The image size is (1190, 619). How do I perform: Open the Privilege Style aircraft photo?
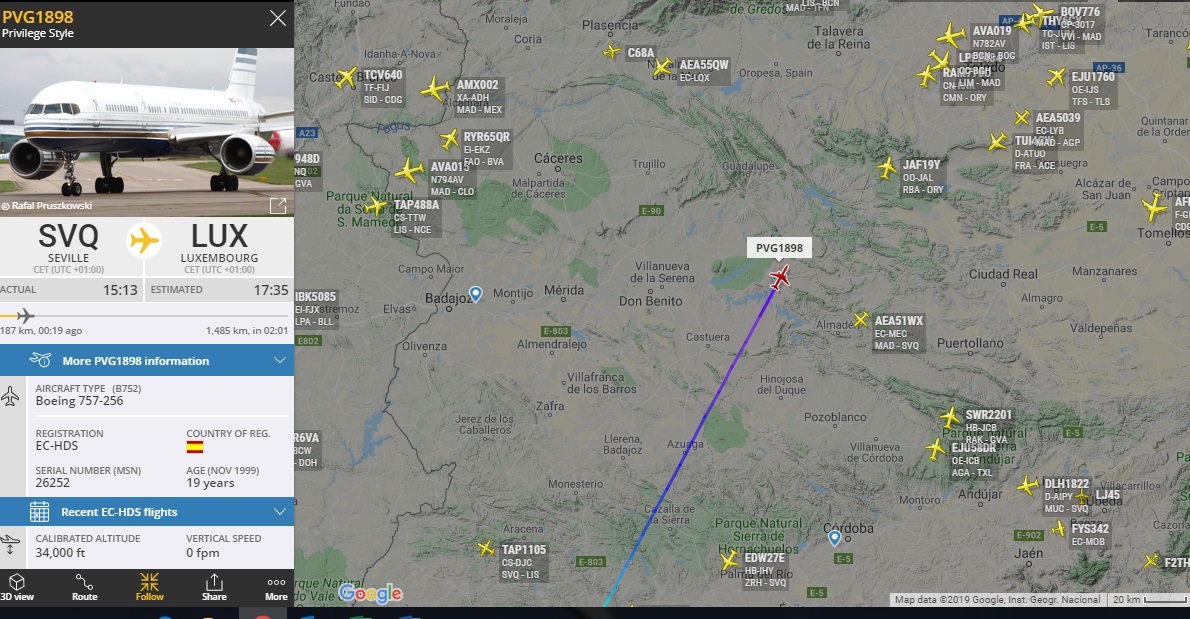[x=146, y=132]
